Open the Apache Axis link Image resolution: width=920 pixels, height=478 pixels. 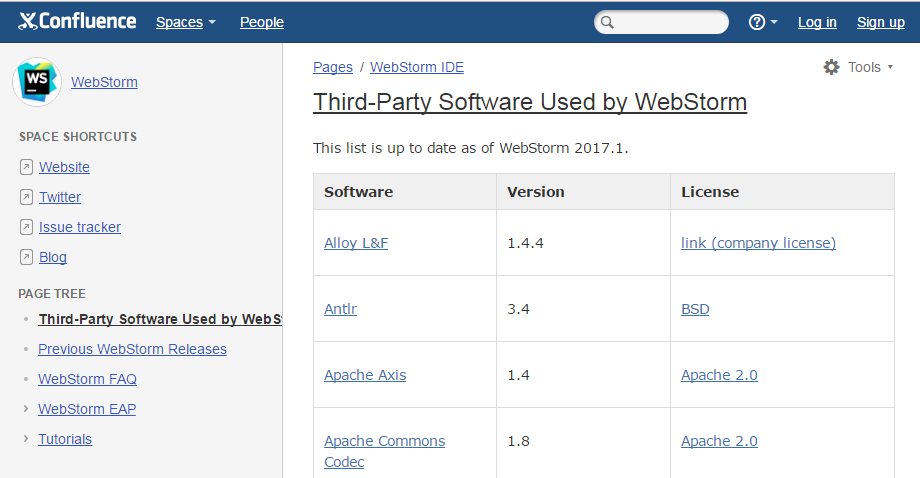point(365,375)
